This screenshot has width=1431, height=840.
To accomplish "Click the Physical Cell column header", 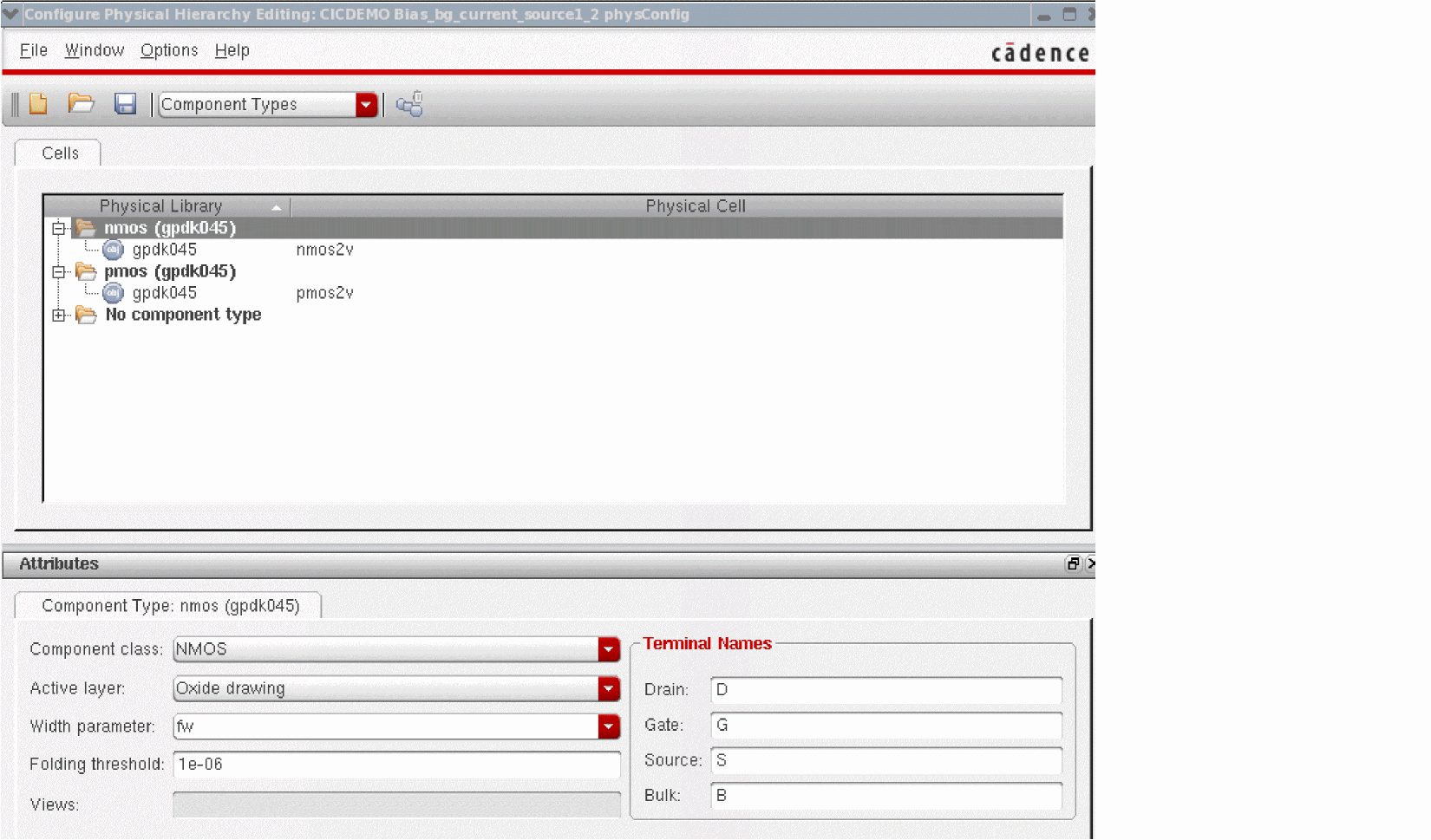I will pyautogui.click(x=677, y=206).
